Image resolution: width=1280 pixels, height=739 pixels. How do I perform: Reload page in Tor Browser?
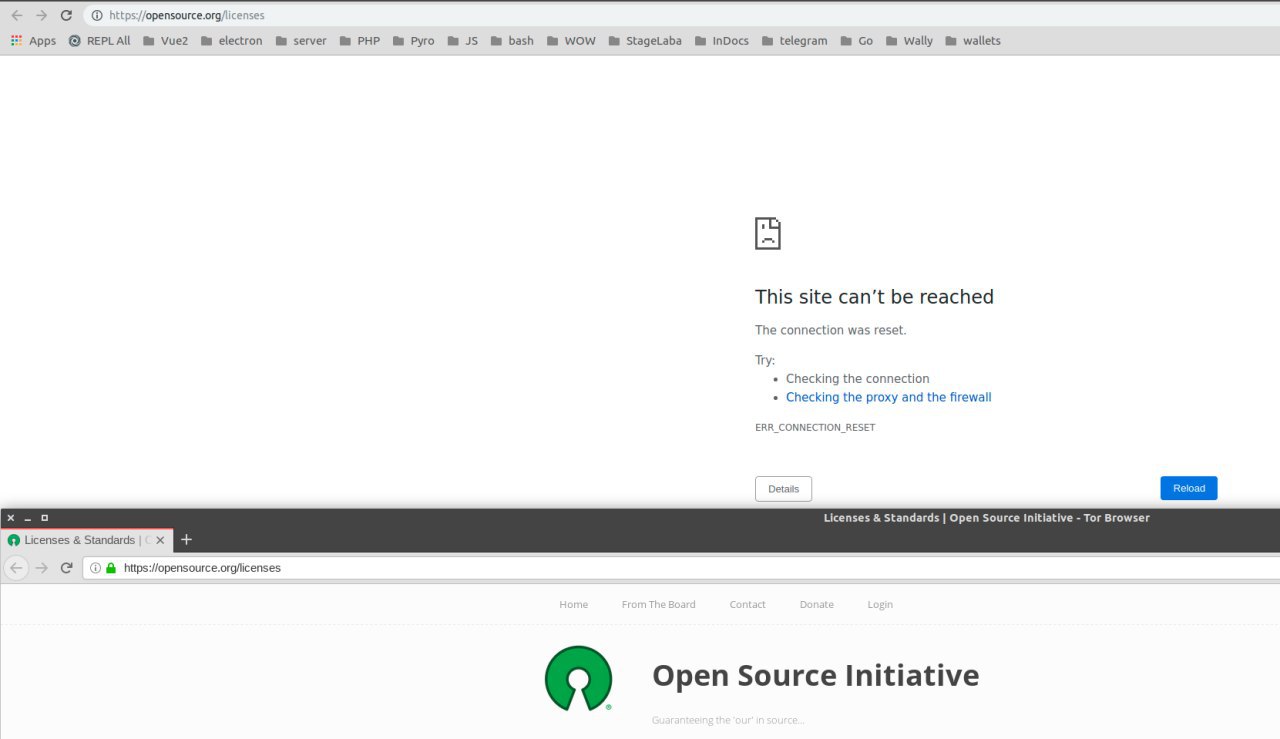[x=66, y=567]
